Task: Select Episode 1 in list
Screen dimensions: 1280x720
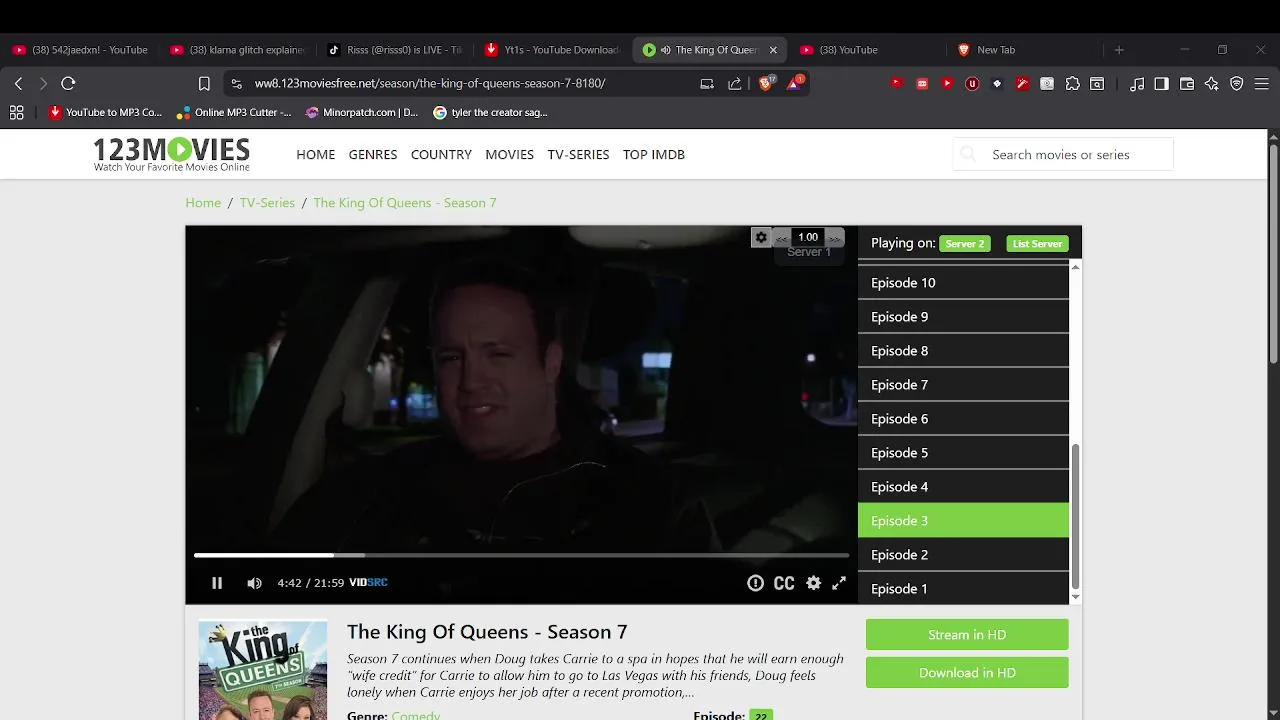Action: pos(963,589)
